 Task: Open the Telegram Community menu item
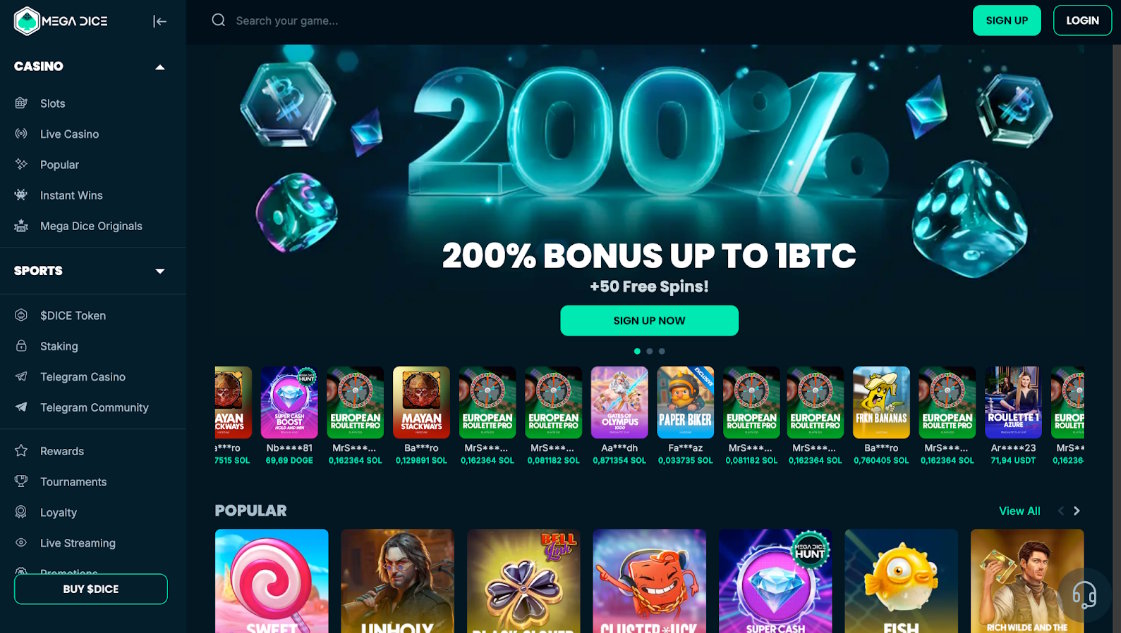[94, 407]
